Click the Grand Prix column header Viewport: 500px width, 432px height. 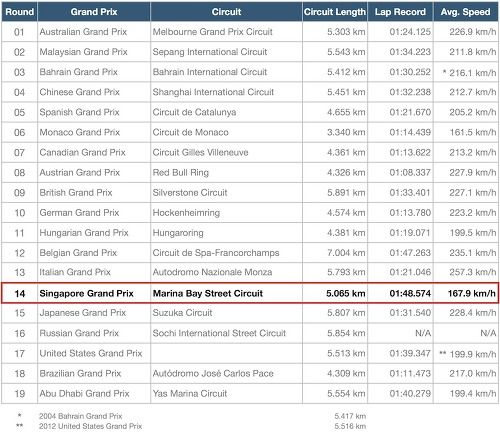click(94, 12)
